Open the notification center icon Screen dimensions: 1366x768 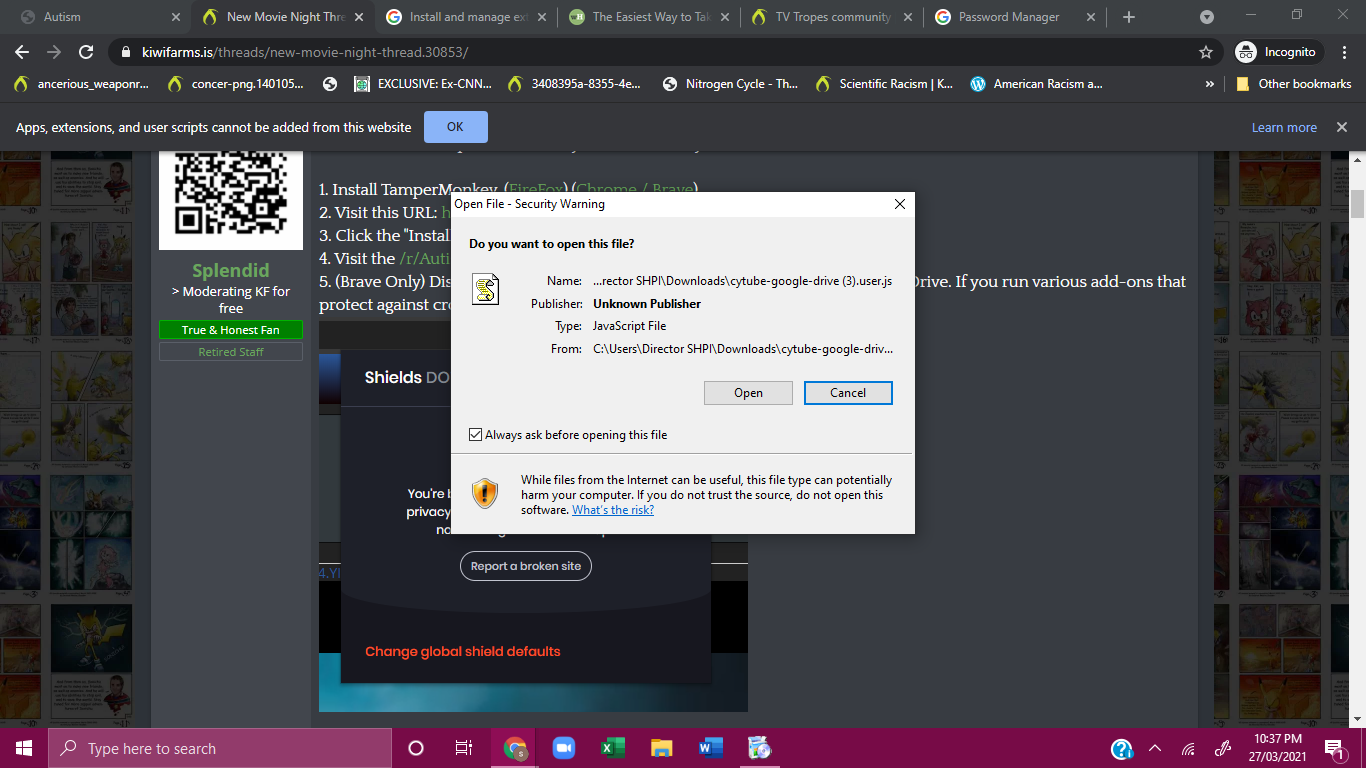pyautogui.click(x=1334, y=748)
